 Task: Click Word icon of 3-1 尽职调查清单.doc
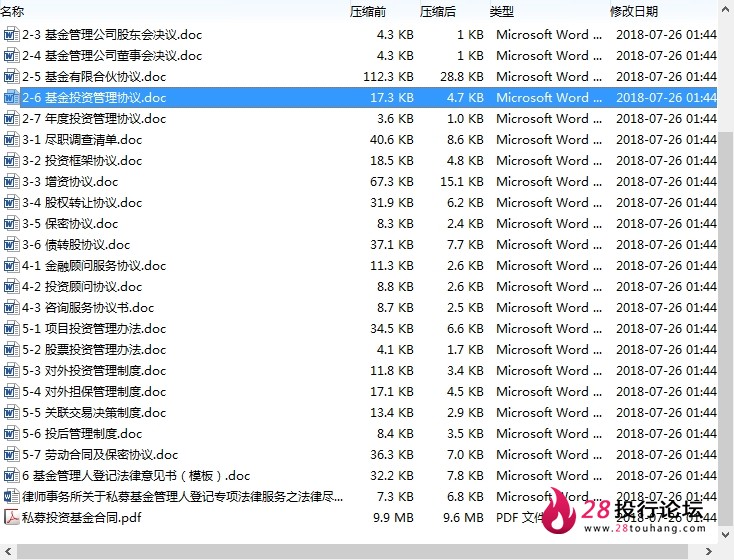(11, 140)
